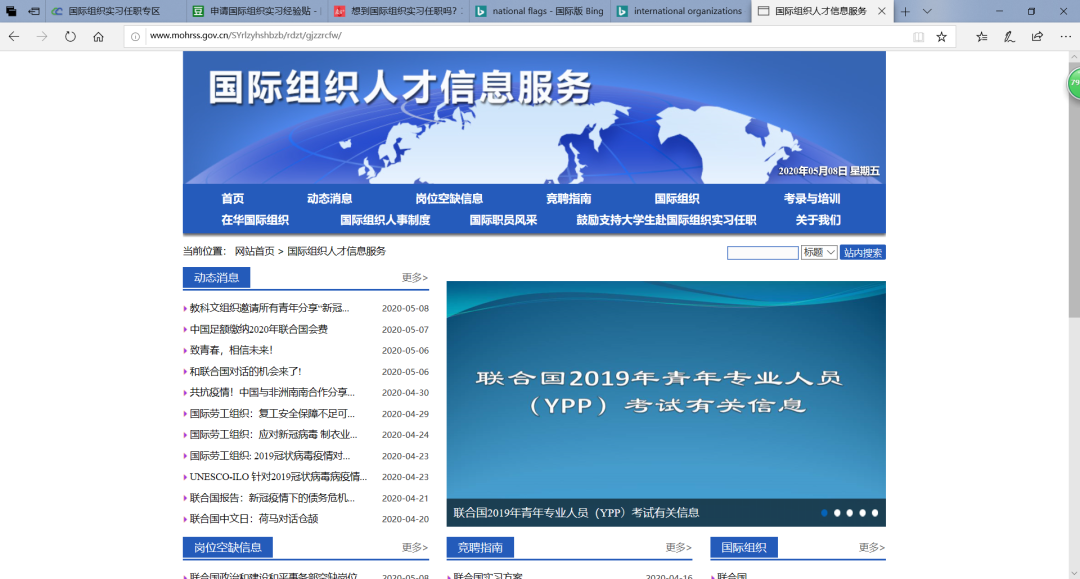Image resolution: width=1080 pixels, height=579 pixels.
Task: Click the Home icon in toolbar
Action: click(x=98, y=36)
